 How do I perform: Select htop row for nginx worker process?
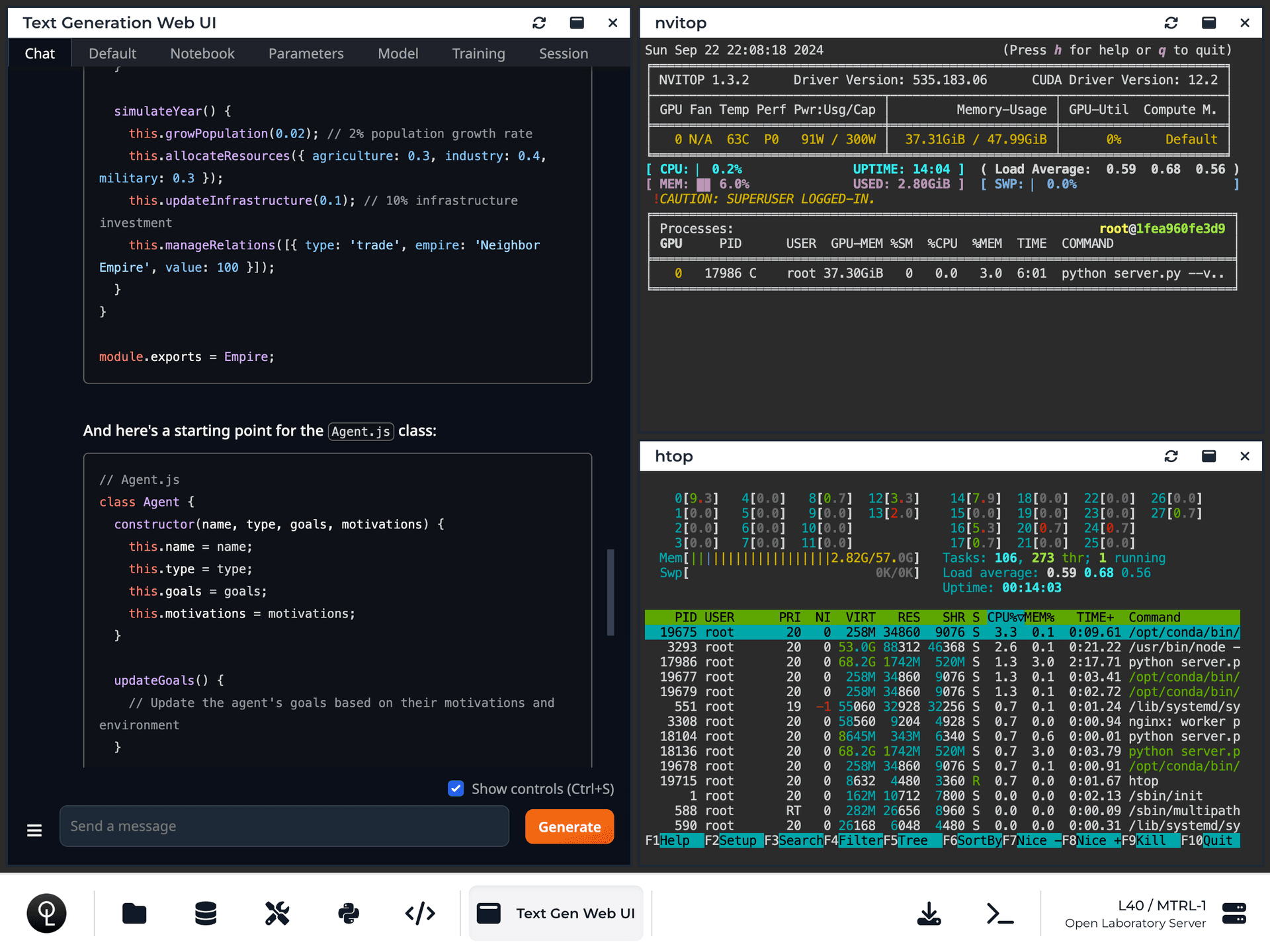[943, 721]
